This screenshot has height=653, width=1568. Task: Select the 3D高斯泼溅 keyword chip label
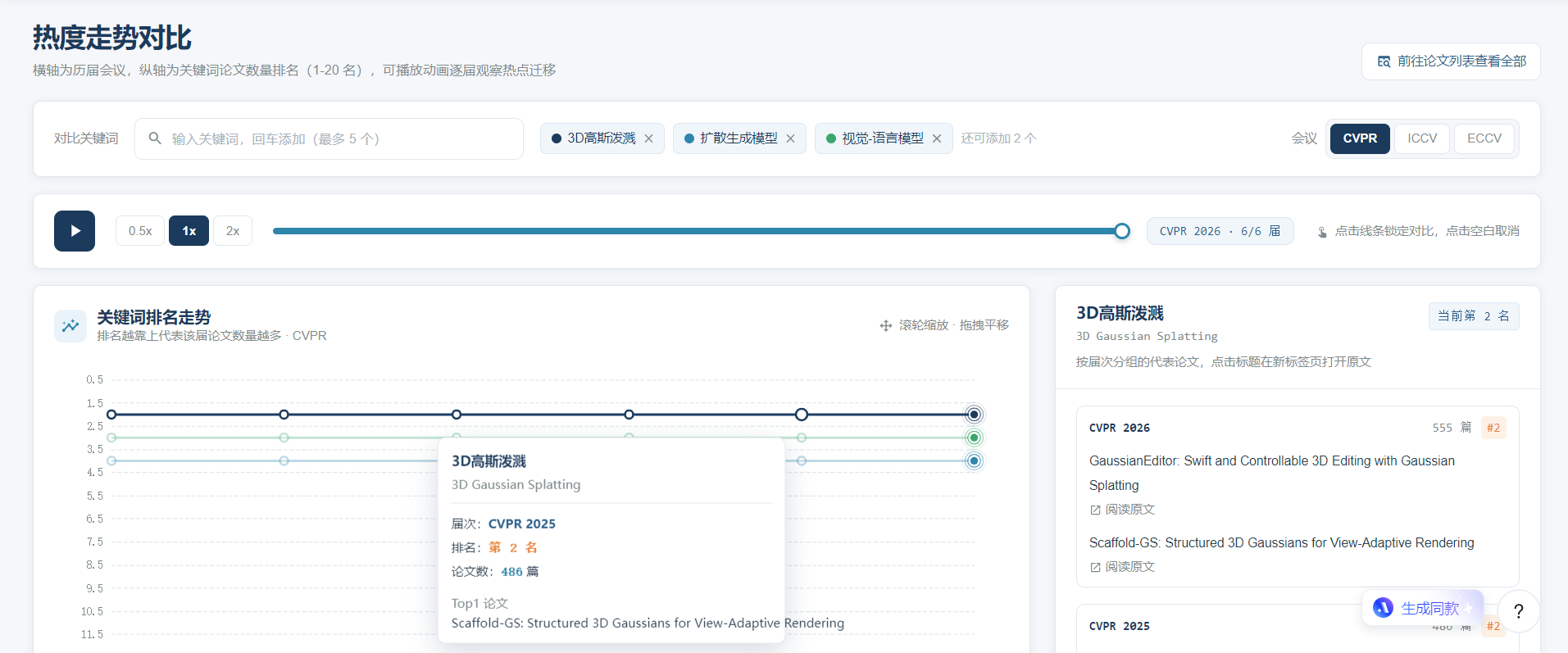click(x=602, y=138)
